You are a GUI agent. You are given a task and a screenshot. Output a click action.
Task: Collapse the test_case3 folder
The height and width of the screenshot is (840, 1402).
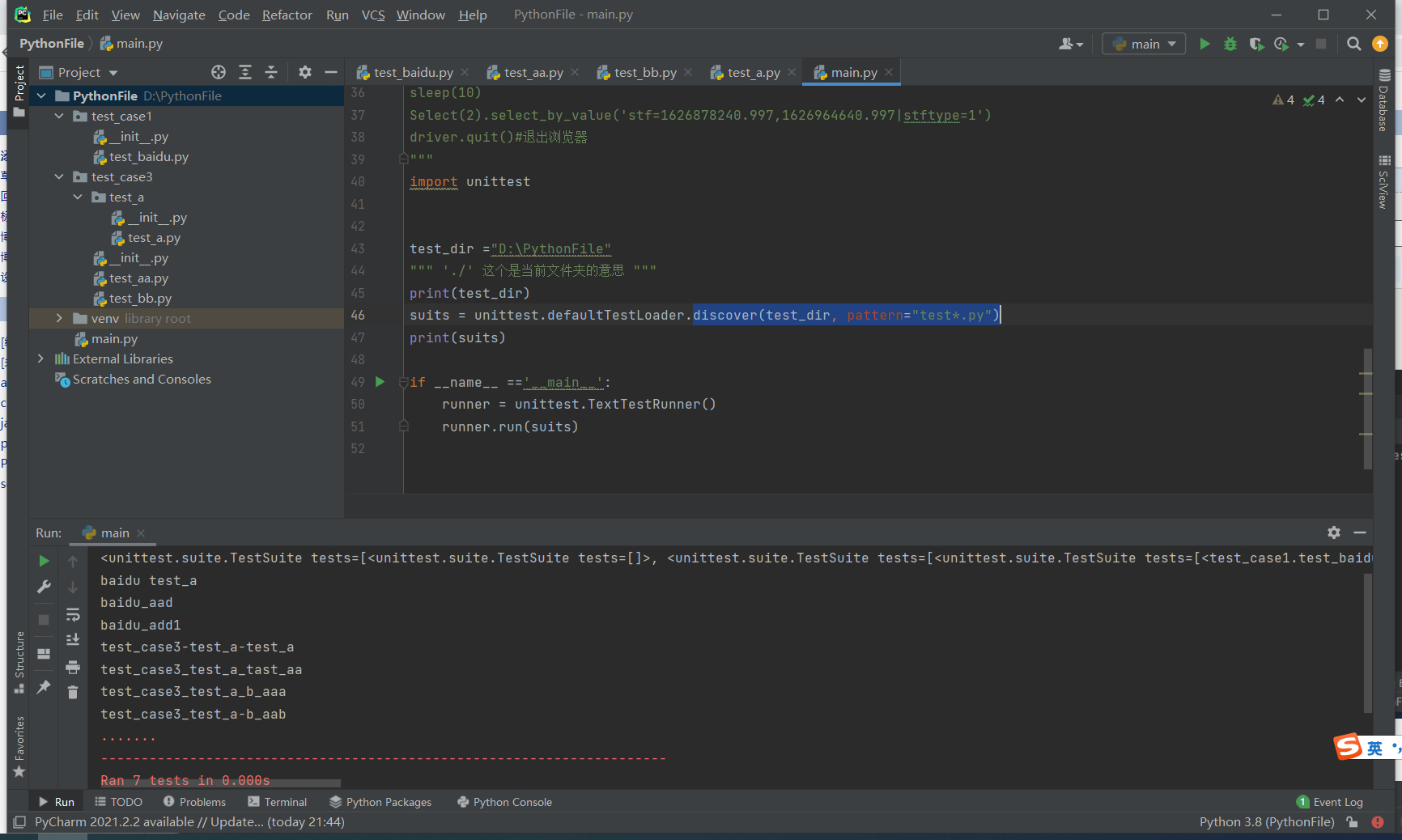click(59, 177)
